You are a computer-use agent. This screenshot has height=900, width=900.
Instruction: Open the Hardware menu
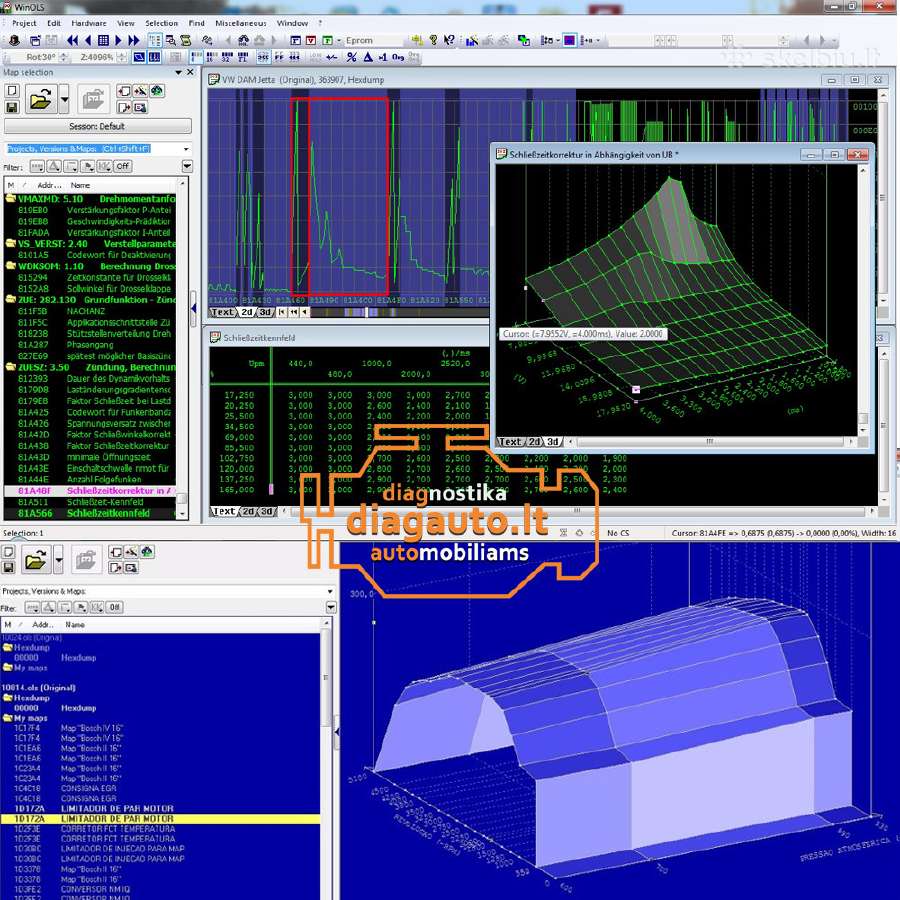coord(89,23)
